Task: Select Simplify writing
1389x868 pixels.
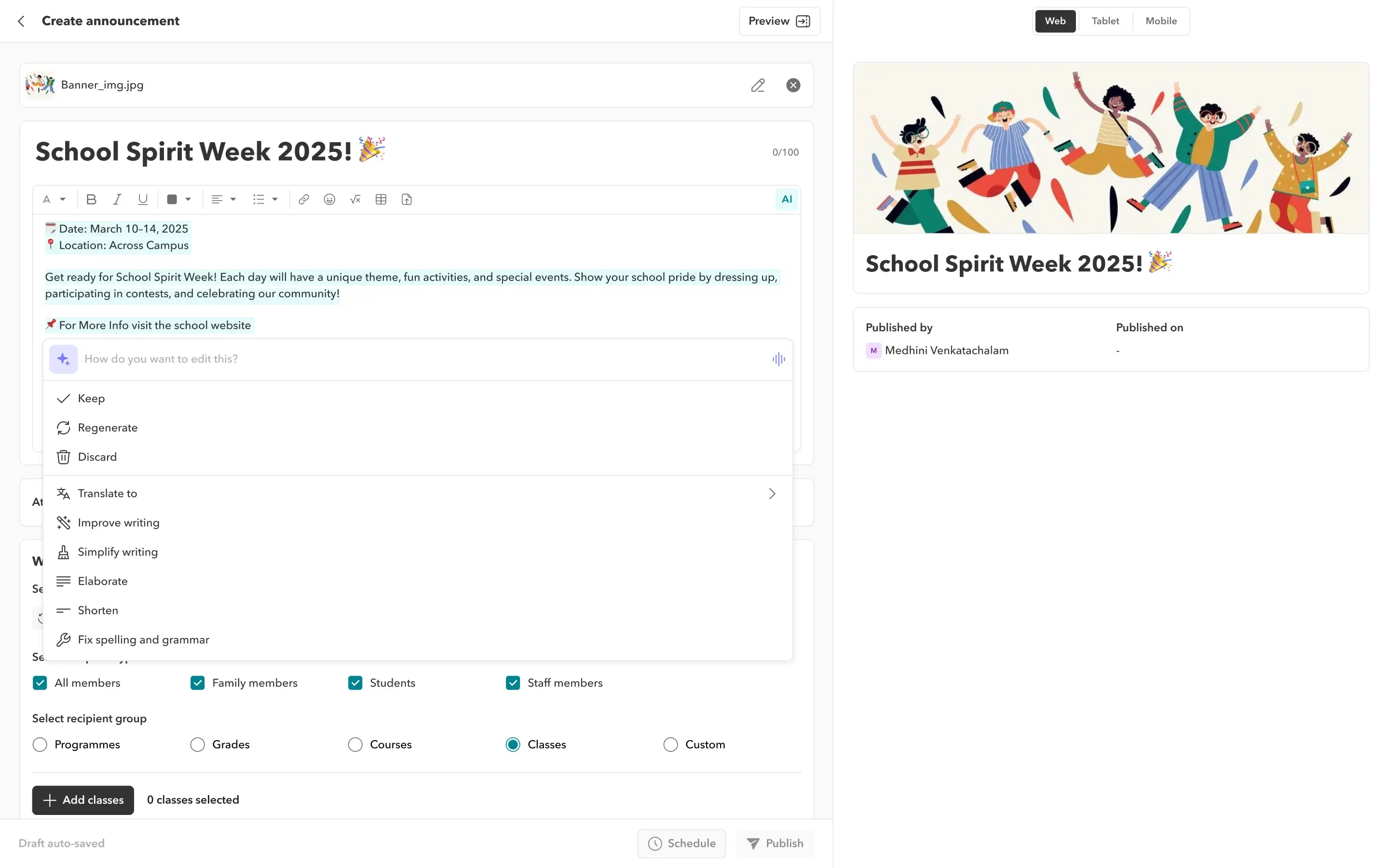Action: pyautogui.click(x=418, y=552)
